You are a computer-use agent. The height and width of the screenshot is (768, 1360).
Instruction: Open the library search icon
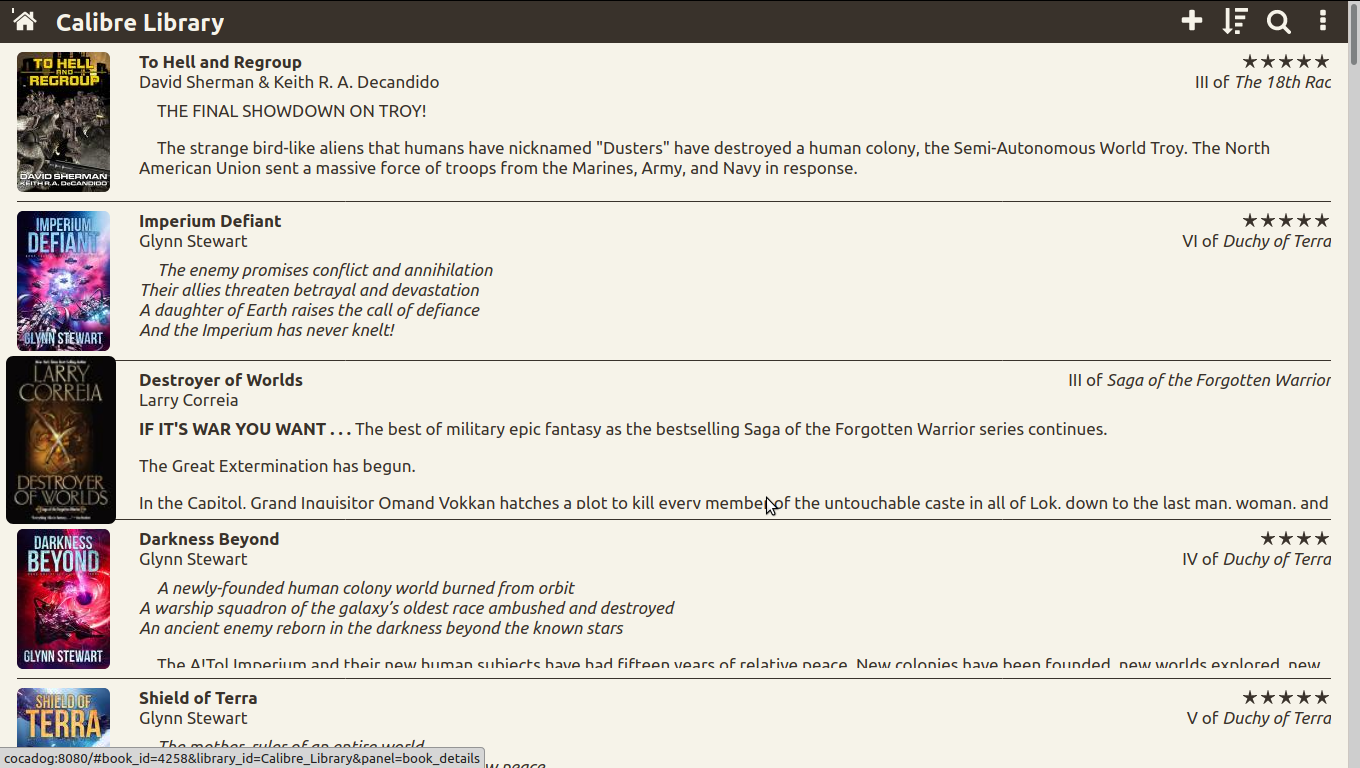point(1278,21)
